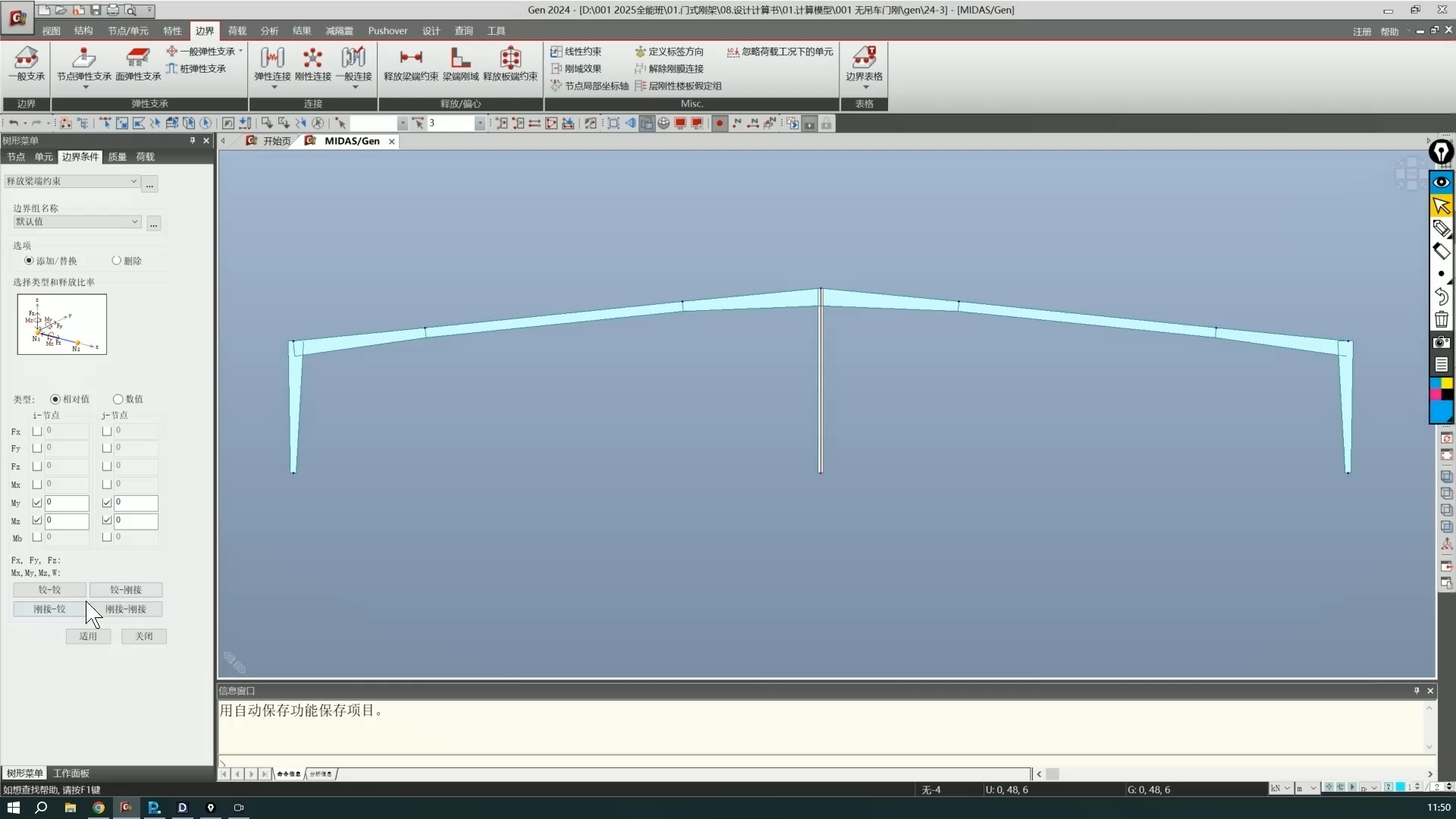Enable the Fx checkbox for i-node
The image size is (1456, 819).
[x=37, y=431]
